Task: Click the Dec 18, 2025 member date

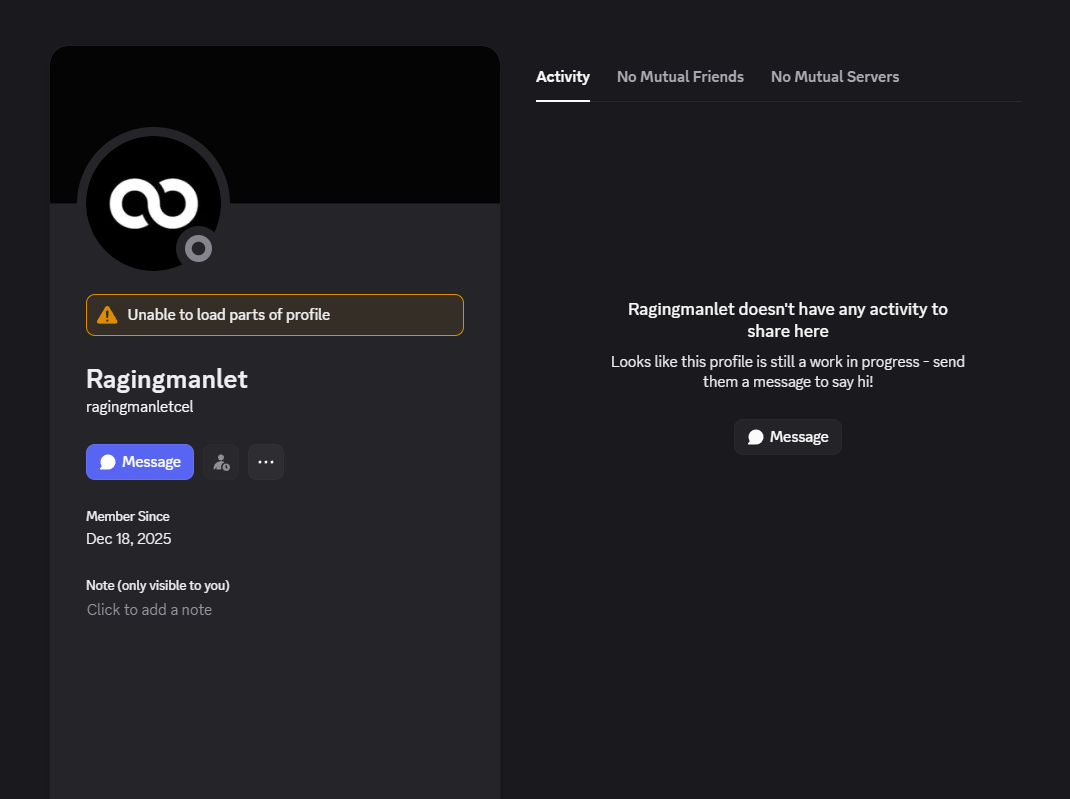Action: click(128, 539)
